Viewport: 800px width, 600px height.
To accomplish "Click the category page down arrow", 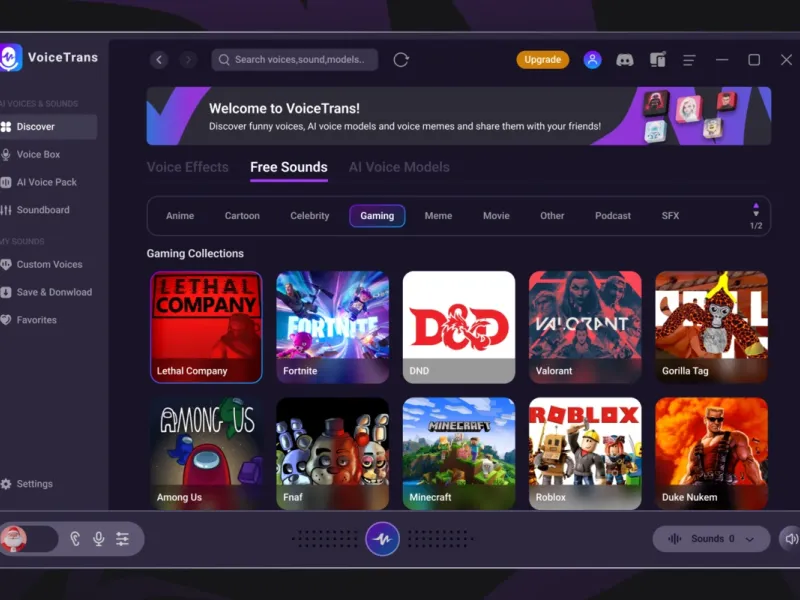I will [756, 214].
